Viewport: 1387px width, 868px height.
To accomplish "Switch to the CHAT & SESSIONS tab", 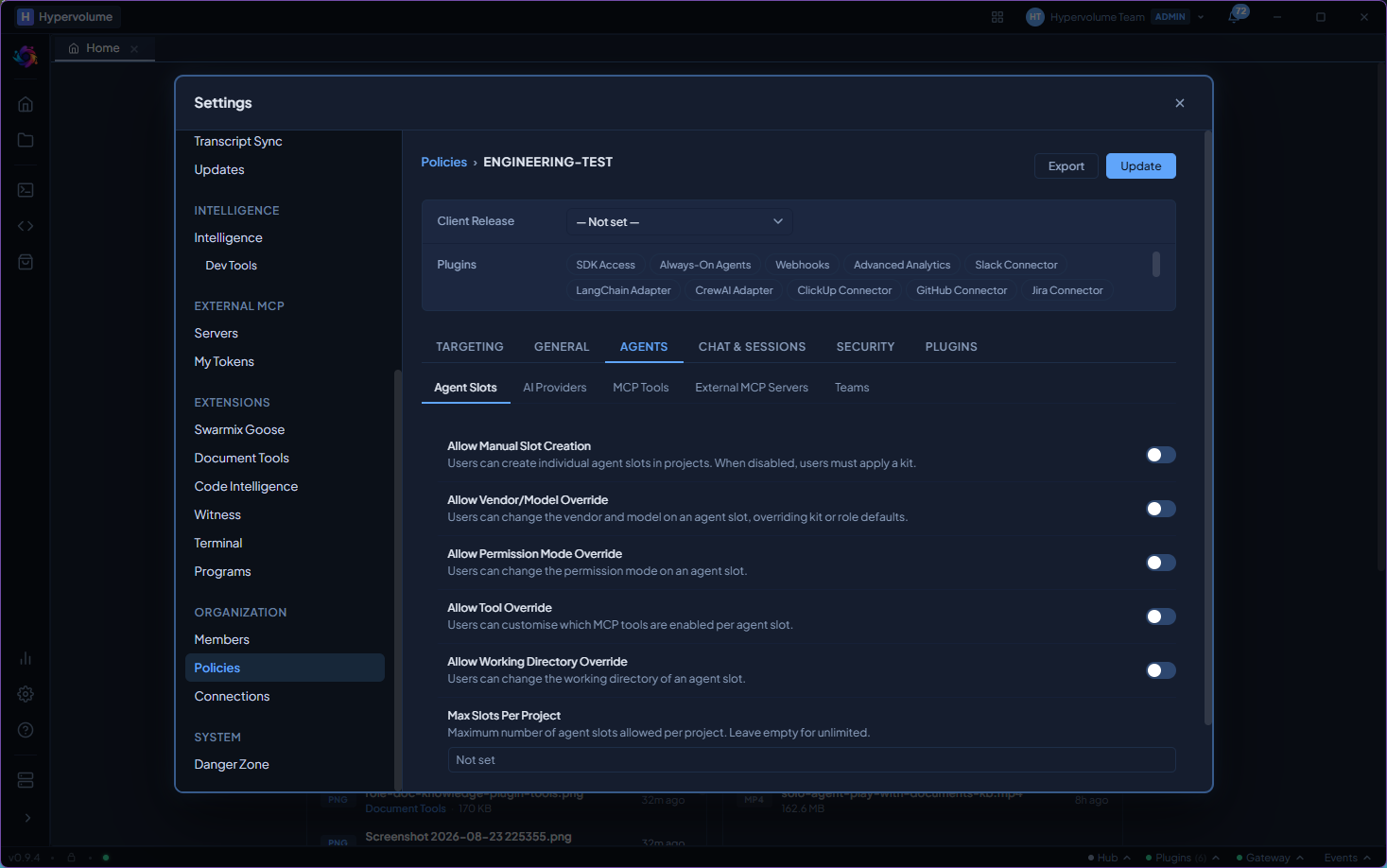I will [753, 347].
